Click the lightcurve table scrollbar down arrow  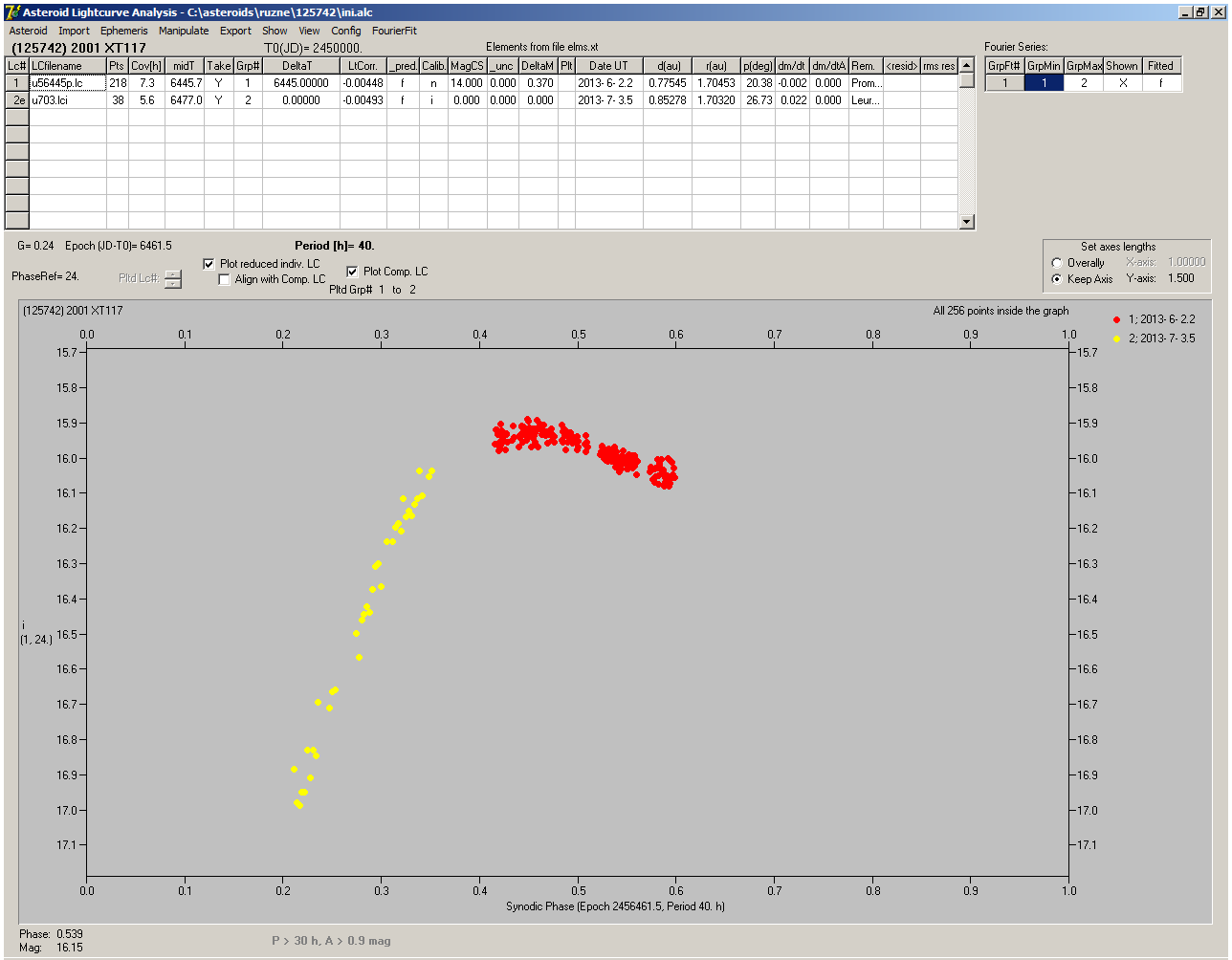(967, 222)
